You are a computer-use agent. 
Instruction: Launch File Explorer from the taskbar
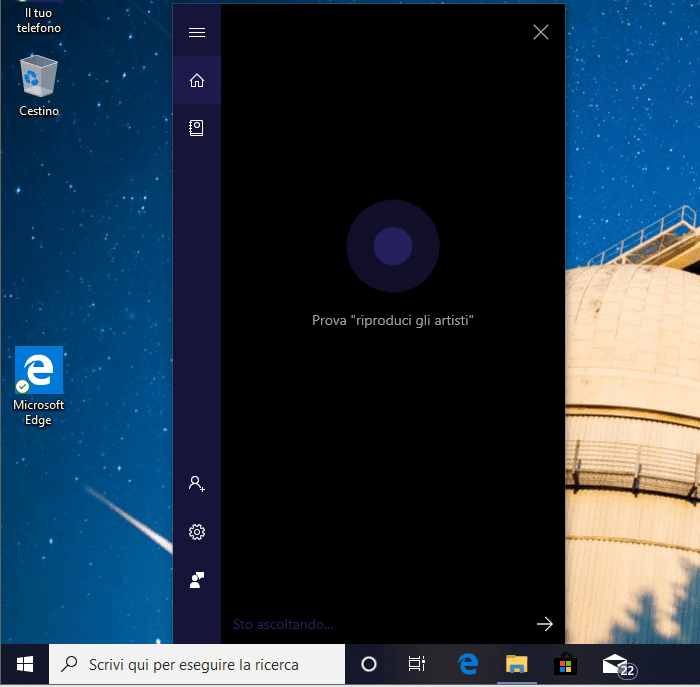pos(516,664)
